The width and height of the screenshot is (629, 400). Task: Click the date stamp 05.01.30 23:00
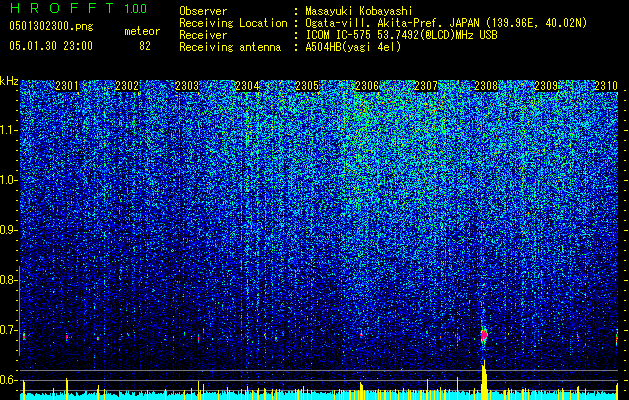tap(51, 46)
